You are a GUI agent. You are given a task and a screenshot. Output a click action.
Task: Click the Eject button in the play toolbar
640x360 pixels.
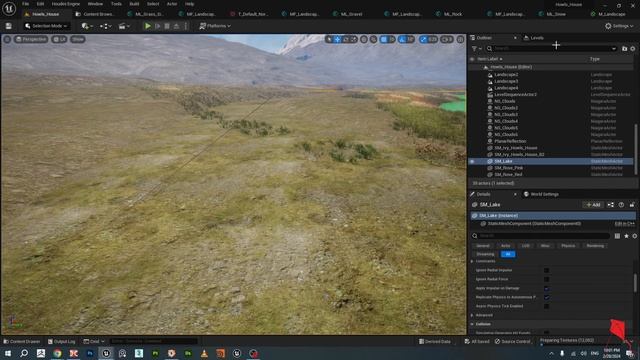pos(176,26)
